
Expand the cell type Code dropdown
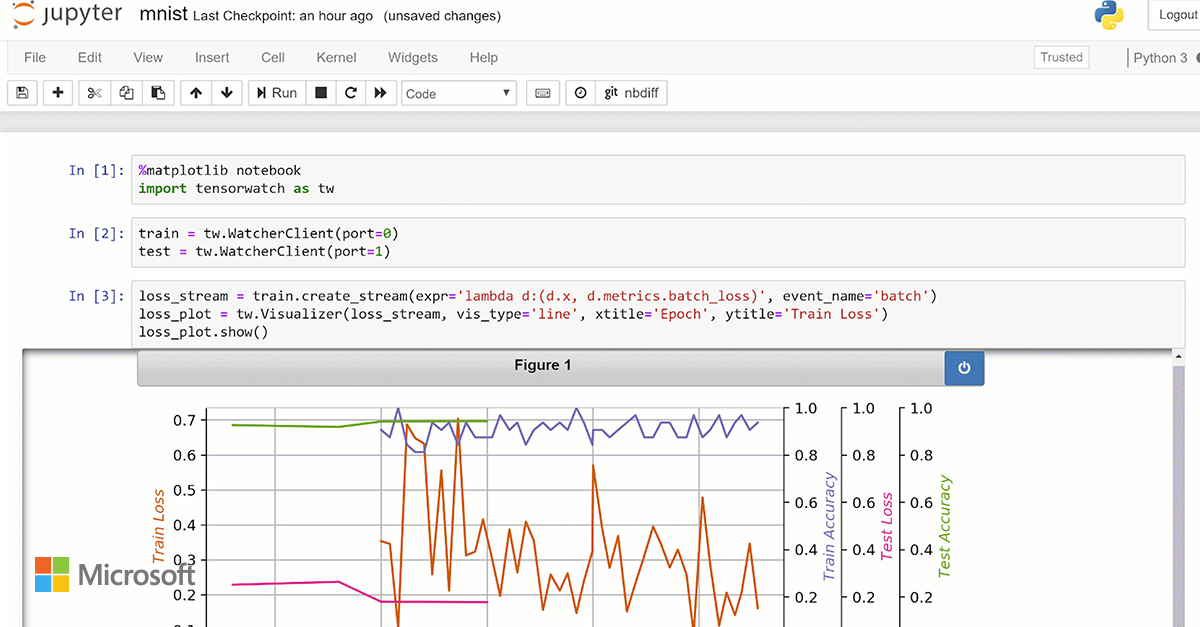(x=459, y=93)
